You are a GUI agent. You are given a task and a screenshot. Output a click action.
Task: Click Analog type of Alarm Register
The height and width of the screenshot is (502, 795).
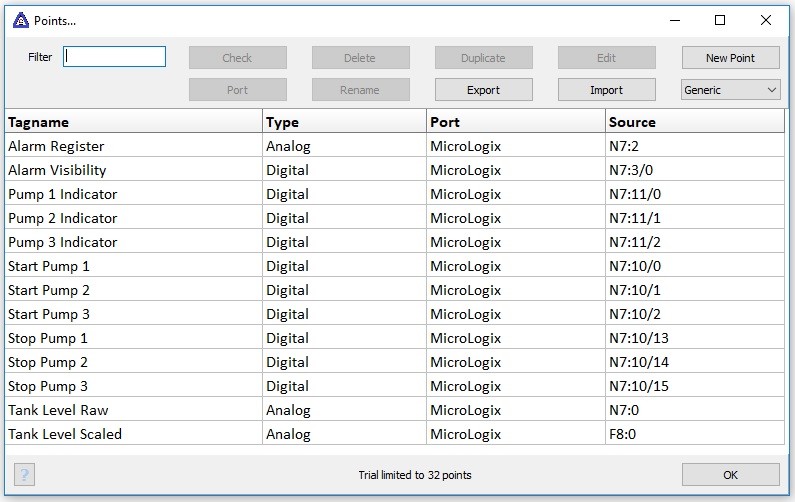pos(344,146)
